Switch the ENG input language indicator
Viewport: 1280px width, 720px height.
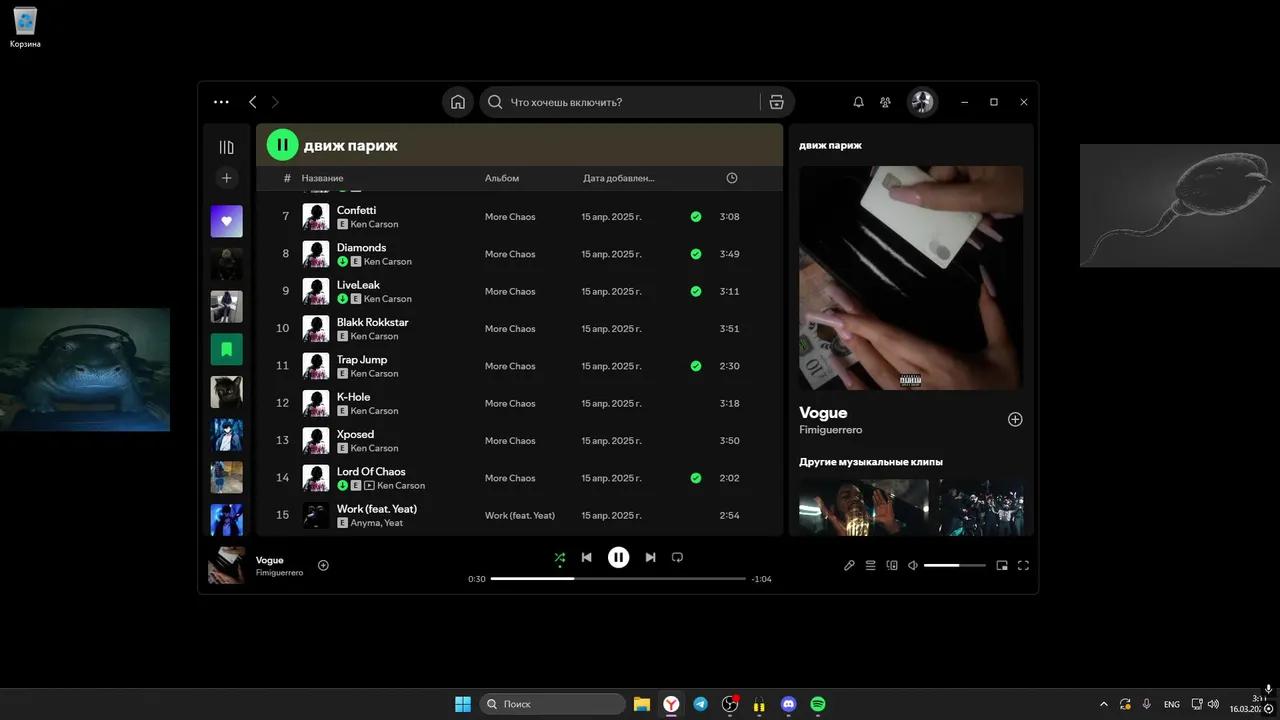point(1171,704)
